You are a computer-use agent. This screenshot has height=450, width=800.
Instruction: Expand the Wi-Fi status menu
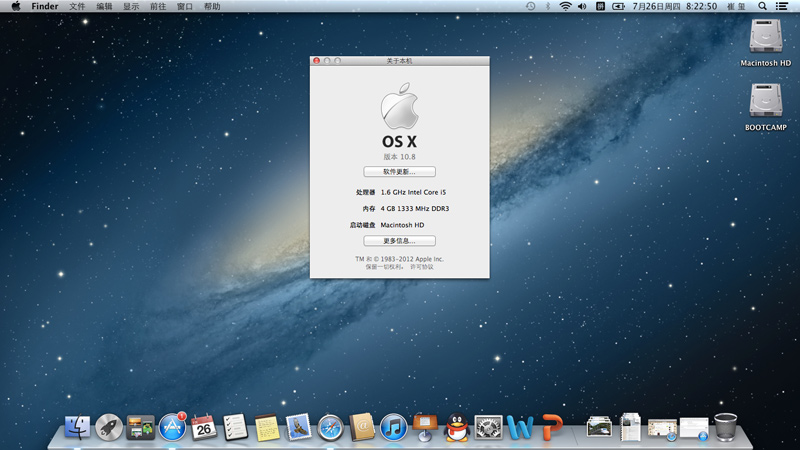565,6
